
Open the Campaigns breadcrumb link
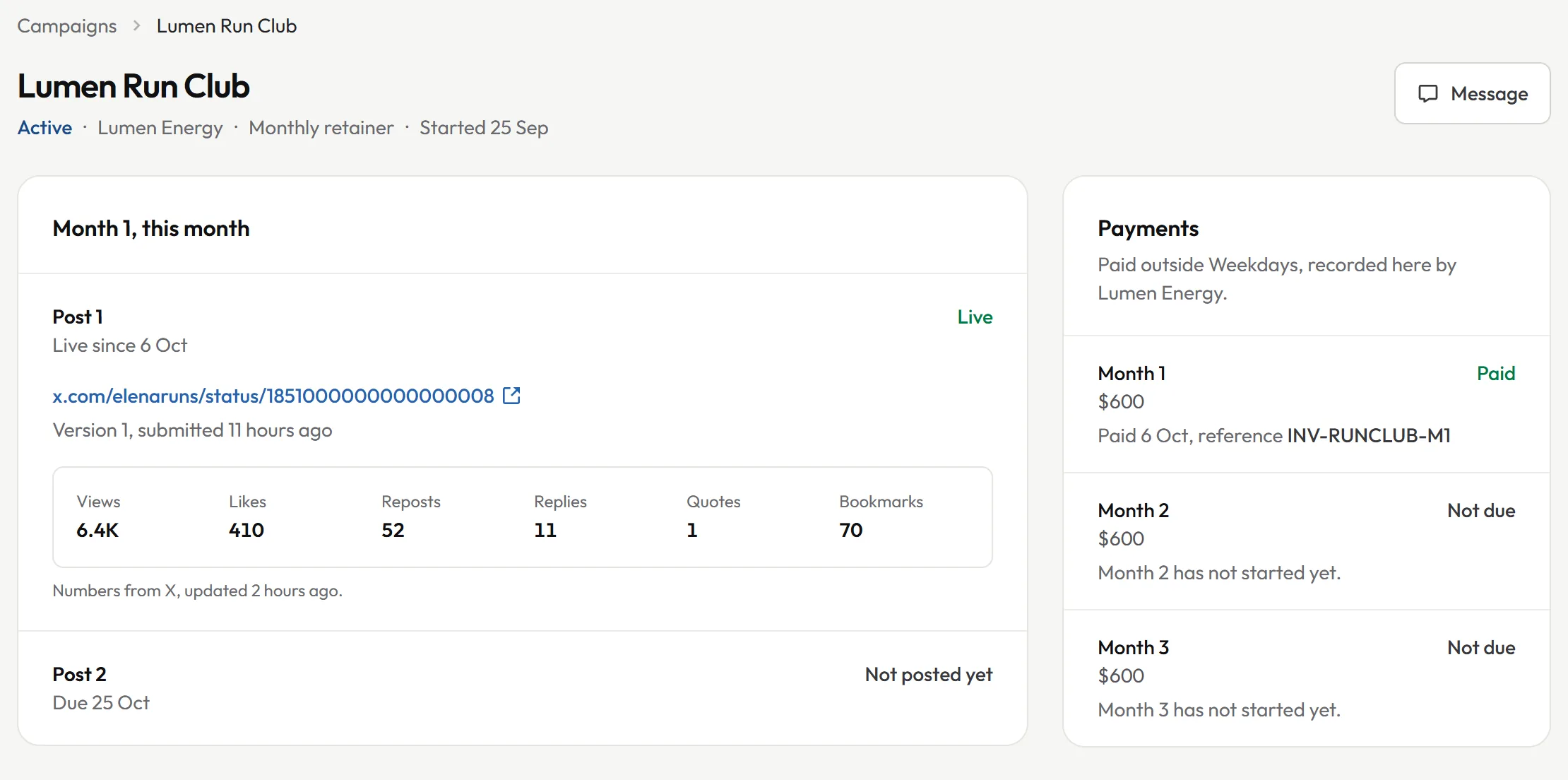tap(67, 26)
